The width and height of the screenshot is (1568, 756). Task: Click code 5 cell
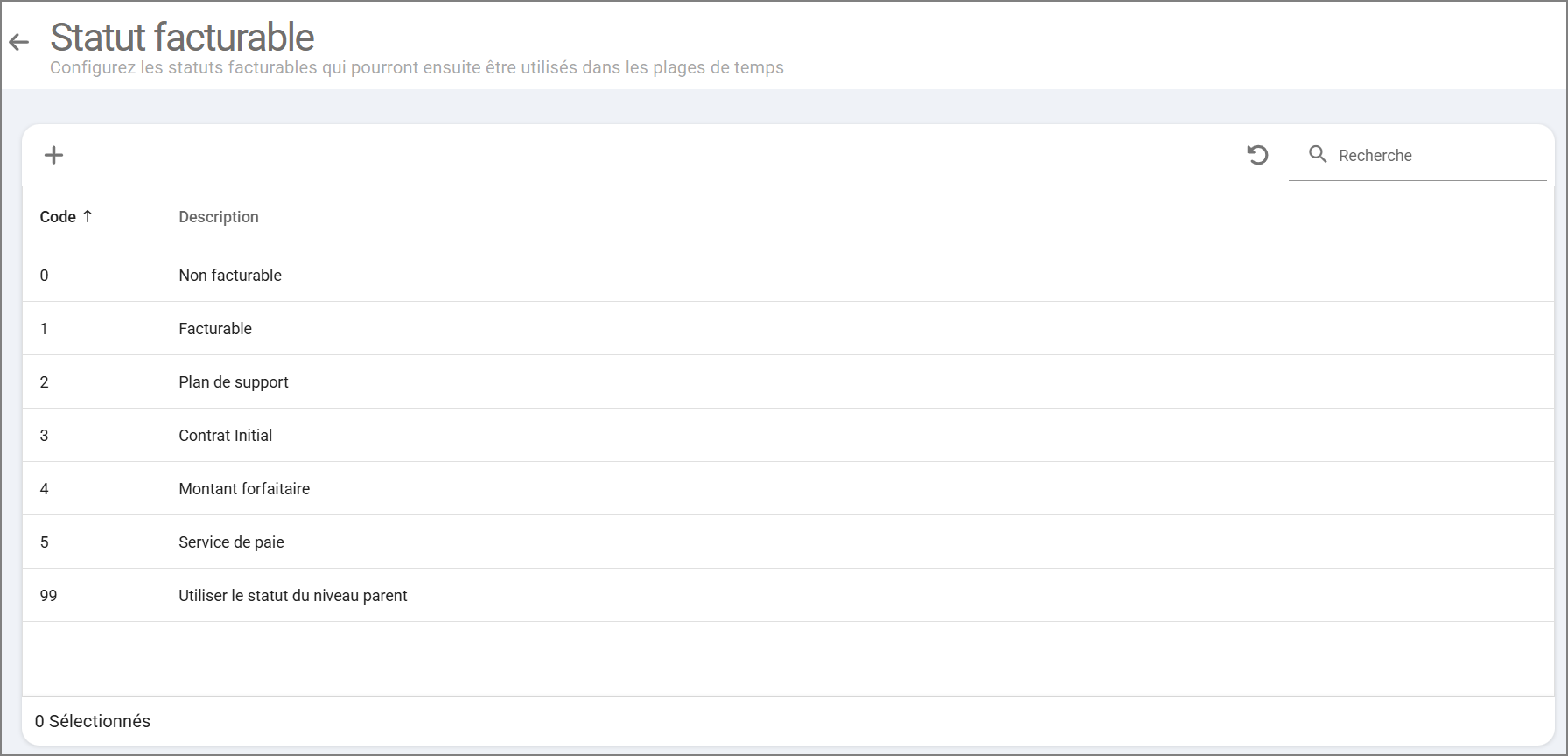tap(44, 542)
